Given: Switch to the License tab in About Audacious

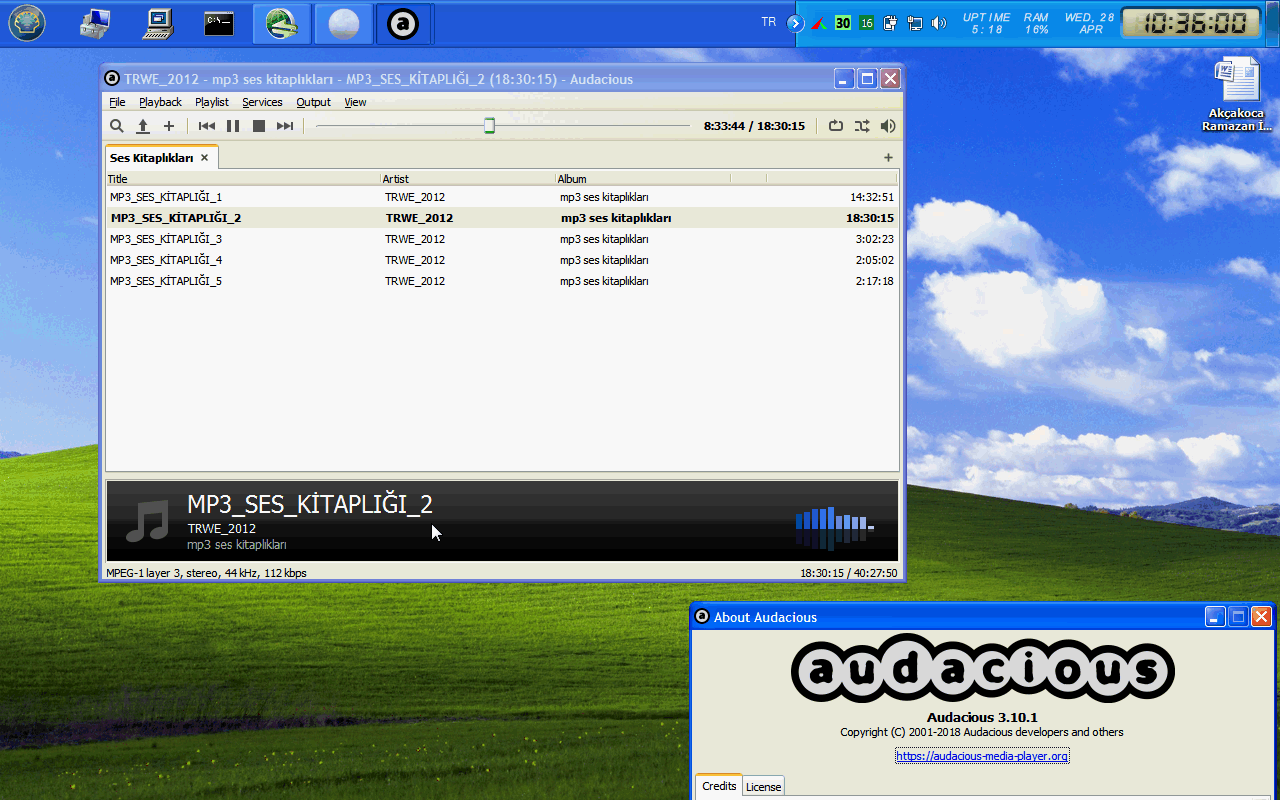Looking at the screenshot, I should coord(764,787).
